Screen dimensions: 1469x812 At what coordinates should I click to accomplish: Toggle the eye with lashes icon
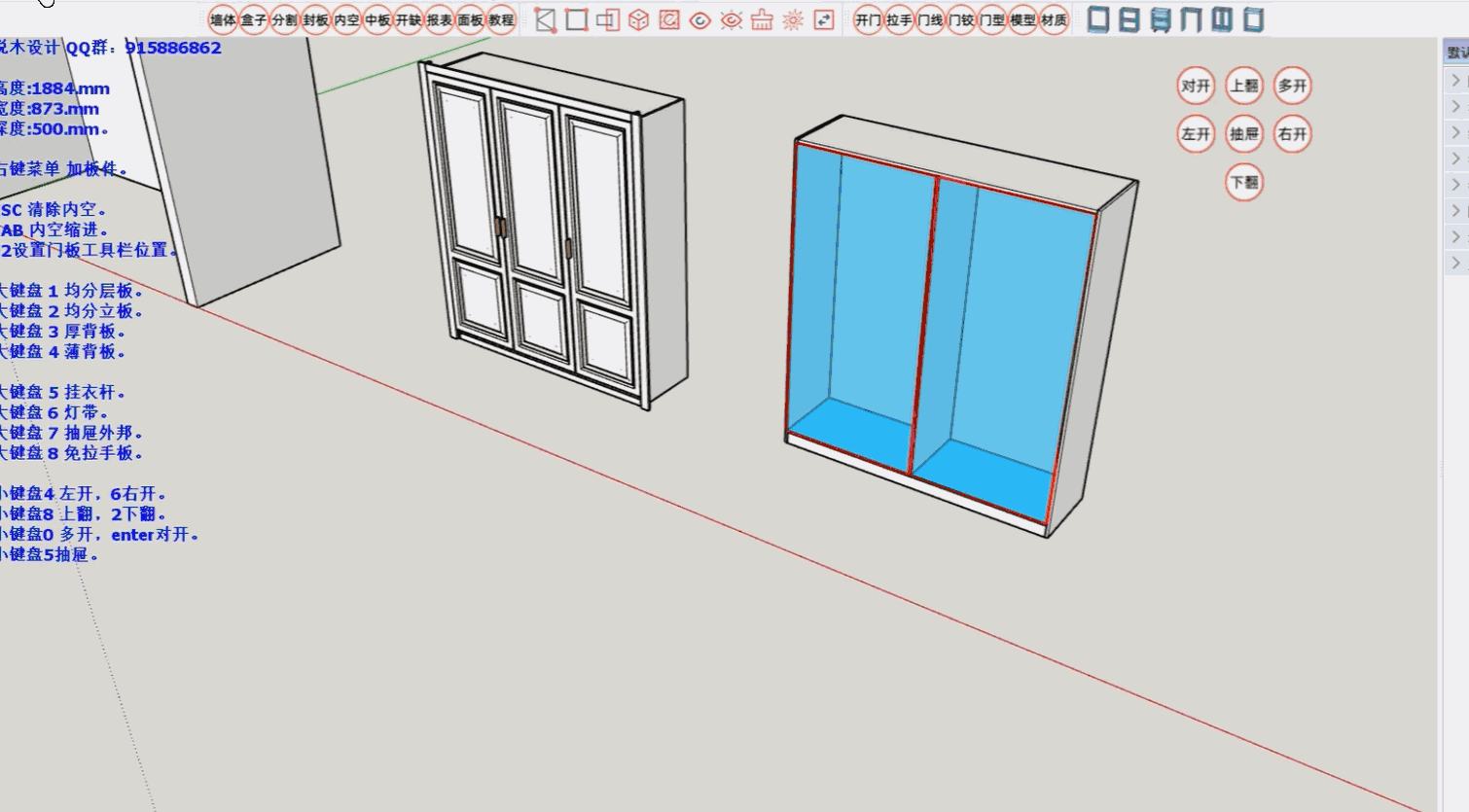pos(732,19)
